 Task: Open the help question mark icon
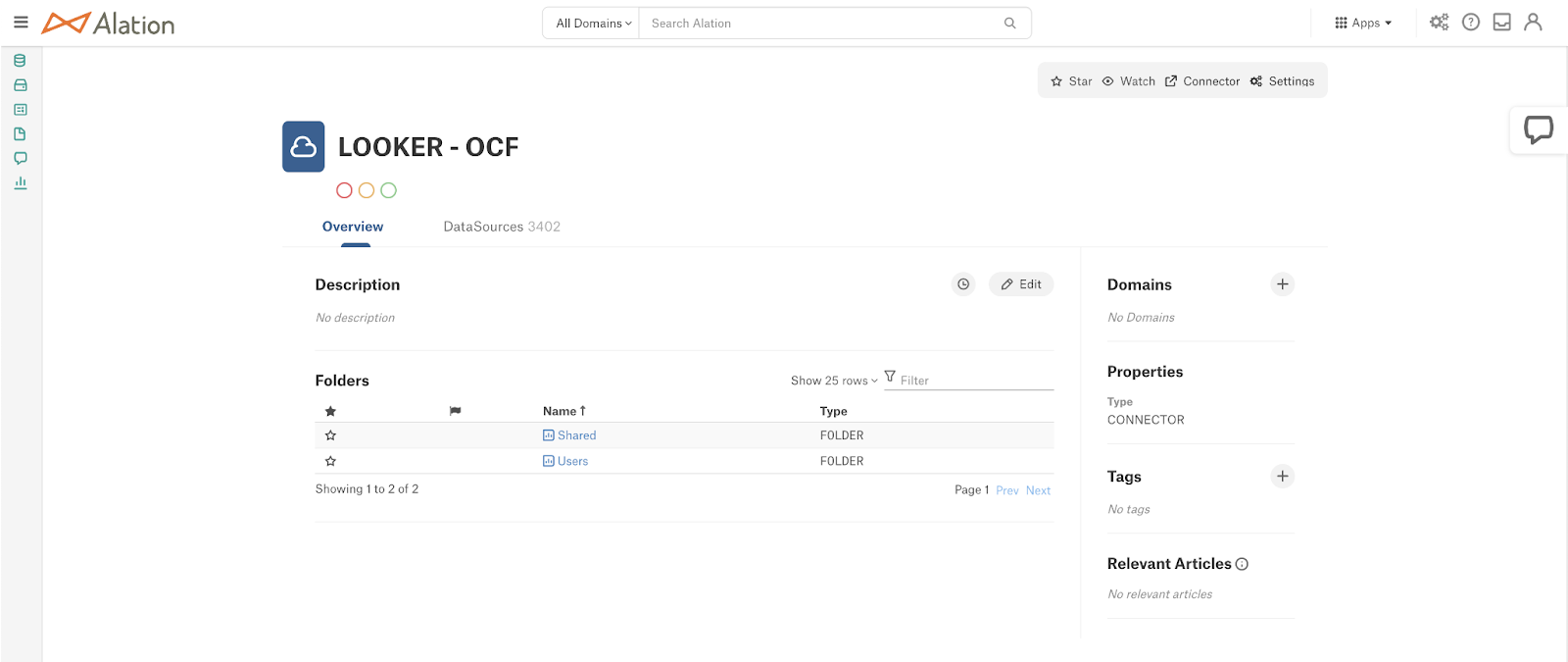pos(1471,22)
